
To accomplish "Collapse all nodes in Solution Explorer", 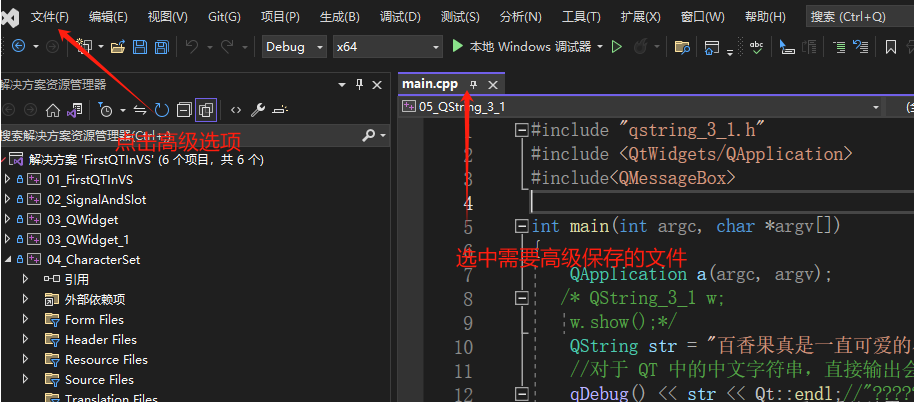I will pos(184,110).
